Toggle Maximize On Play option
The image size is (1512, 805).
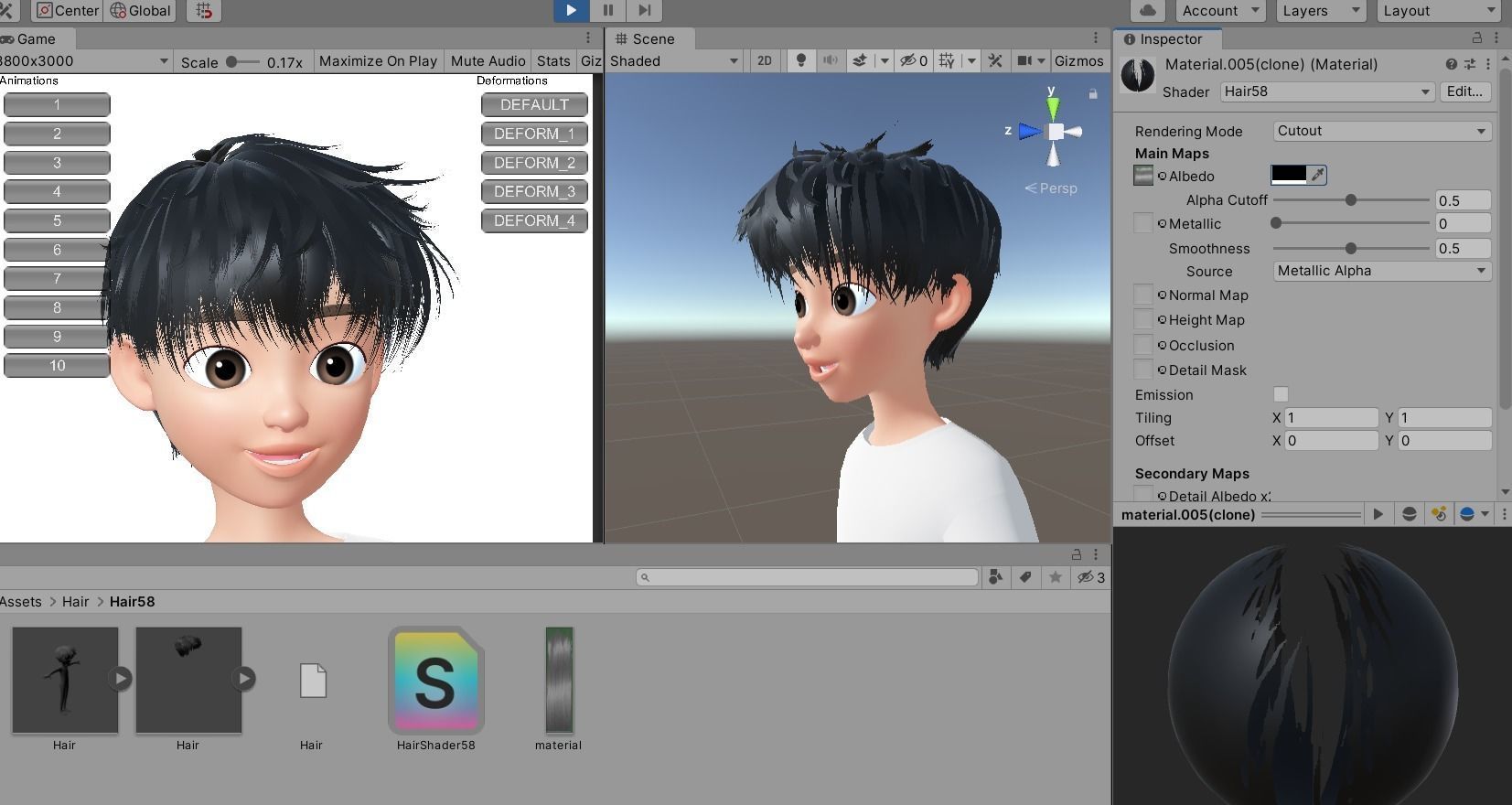coord(378,60)
